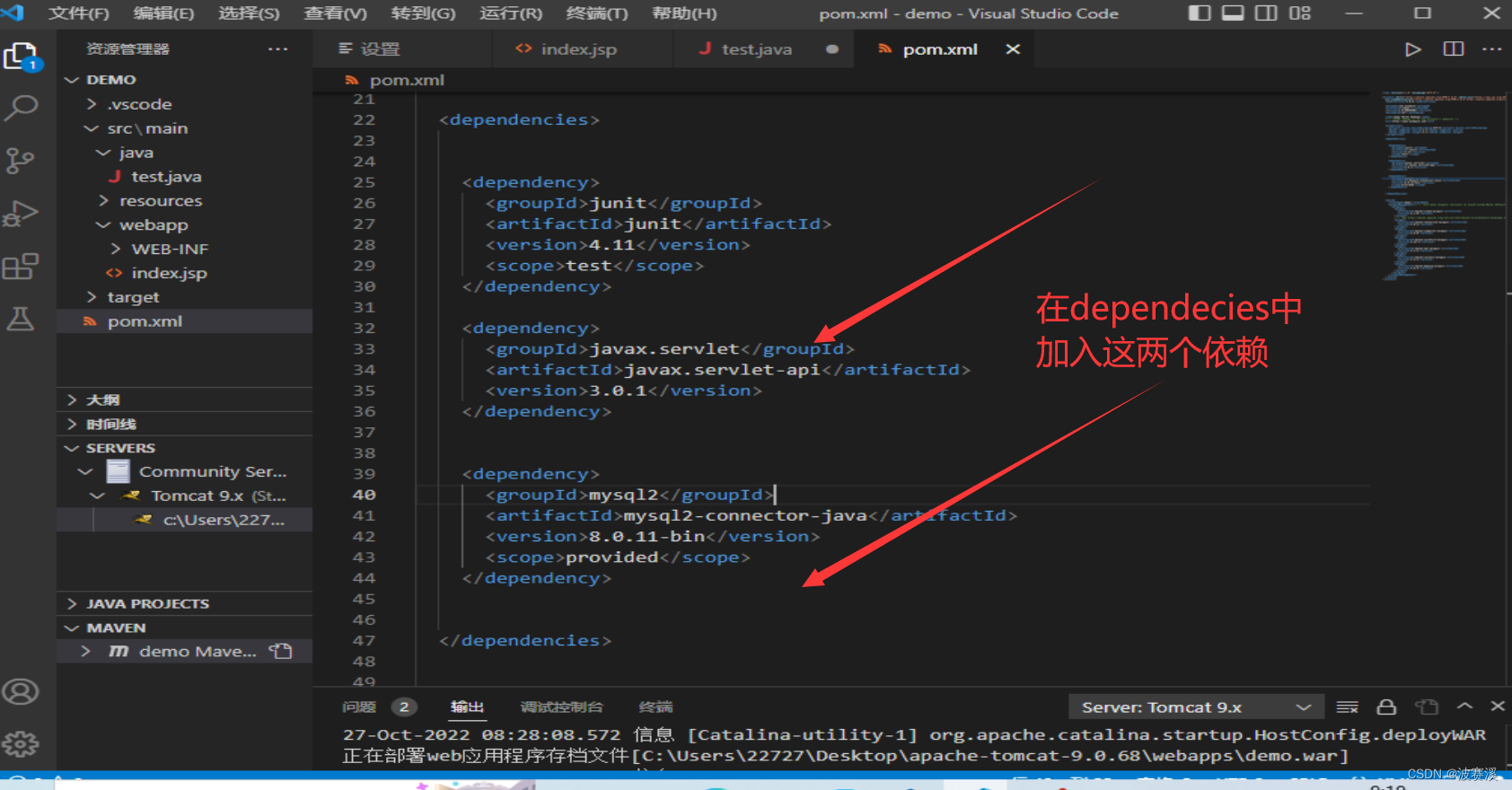
Task: Select Tomcat 9.x server entry
Action: pos(184,496)
